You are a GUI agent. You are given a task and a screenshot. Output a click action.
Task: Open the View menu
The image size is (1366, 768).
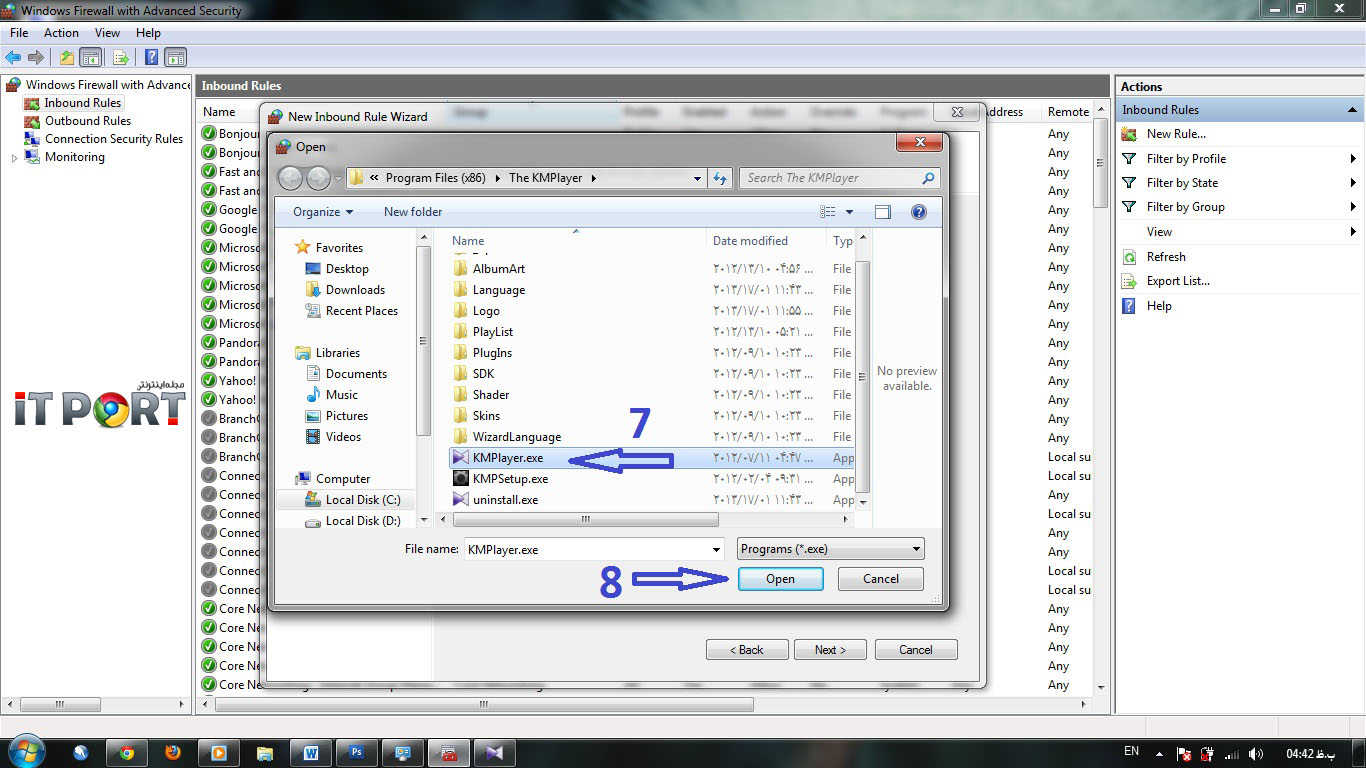pyautogui.click(x=107, y=33)
